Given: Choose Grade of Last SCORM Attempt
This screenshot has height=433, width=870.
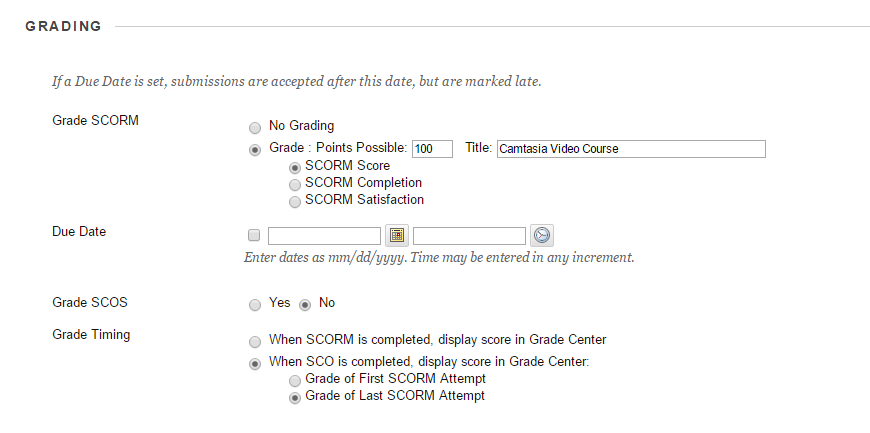Looking at the screenshot, I should tap(294, 397).
